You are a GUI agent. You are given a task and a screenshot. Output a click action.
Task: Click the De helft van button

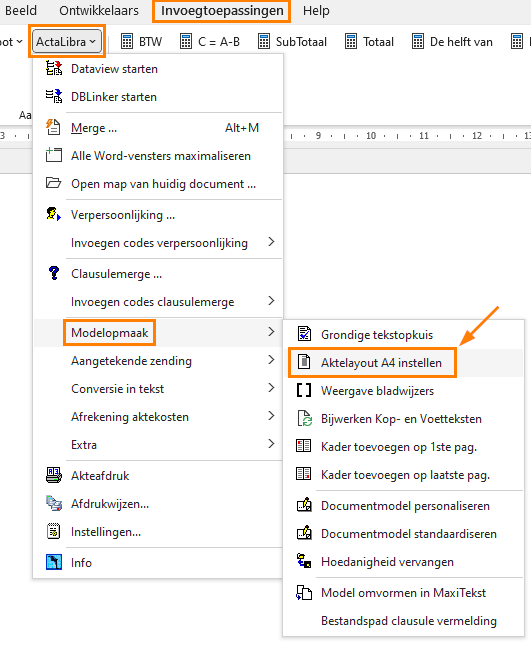452,42
